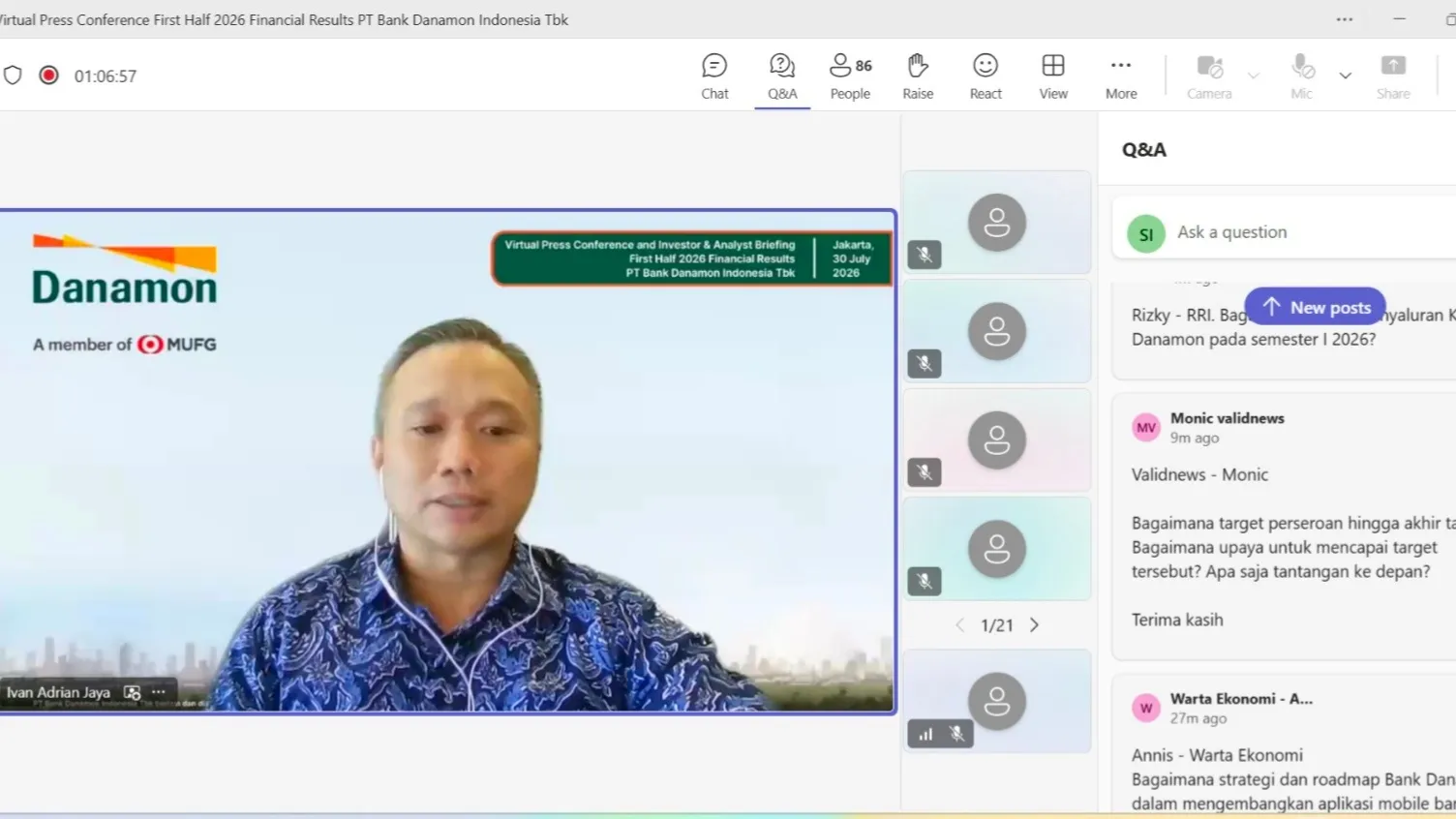Click the New posts button
Screen dimensions: 1456x819
1316,307
